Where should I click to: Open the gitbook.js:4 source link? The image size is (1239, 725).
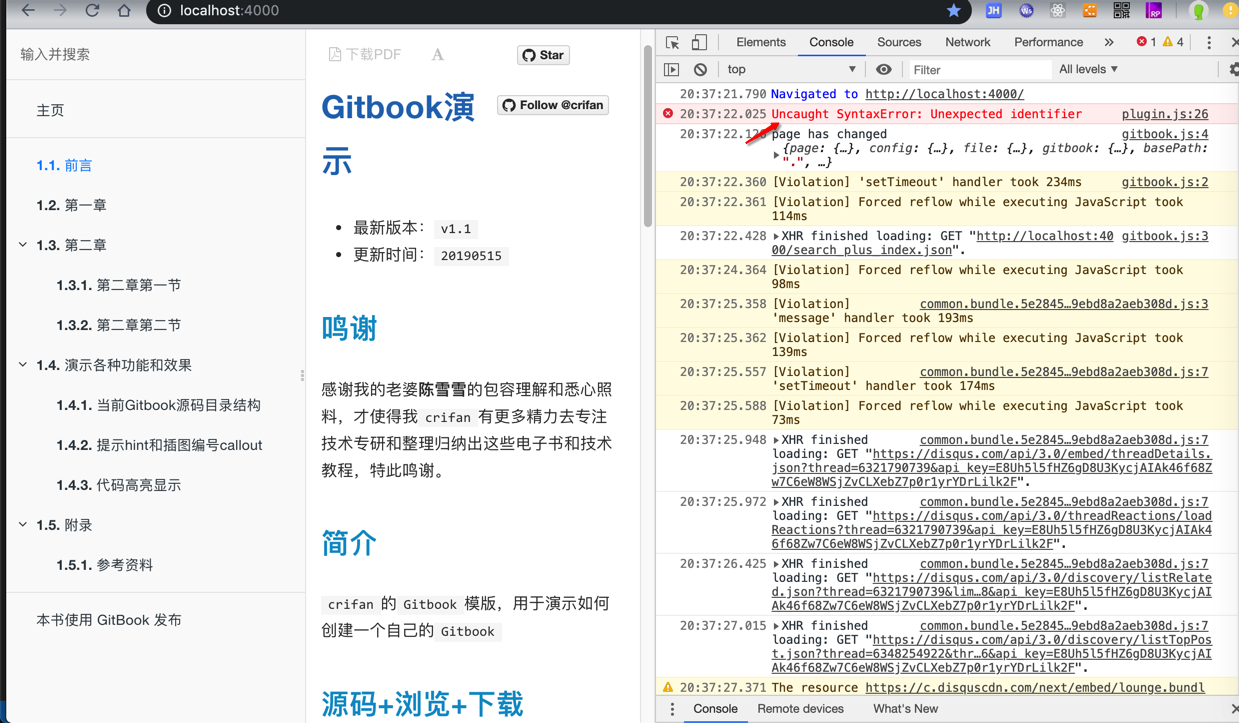[1164, 134]
